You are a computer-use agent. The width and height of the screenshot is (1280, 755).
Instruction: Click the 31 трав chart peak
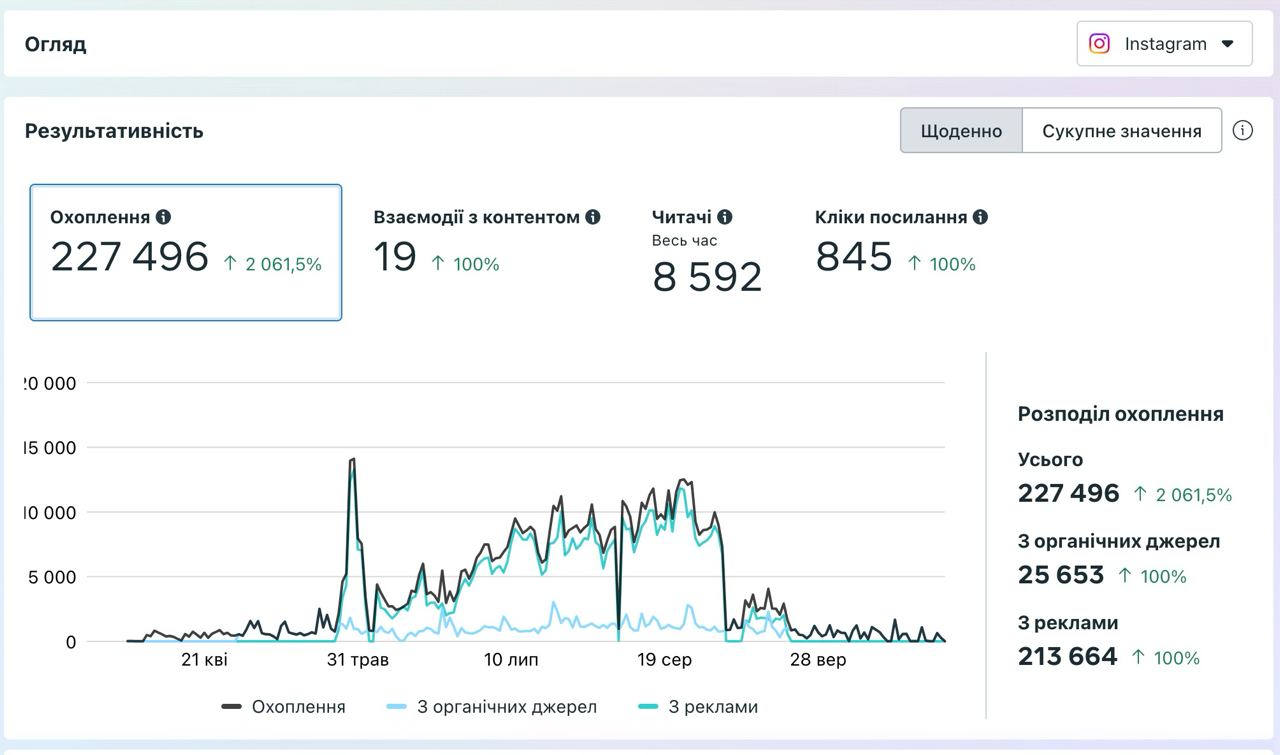coord(352,460)
